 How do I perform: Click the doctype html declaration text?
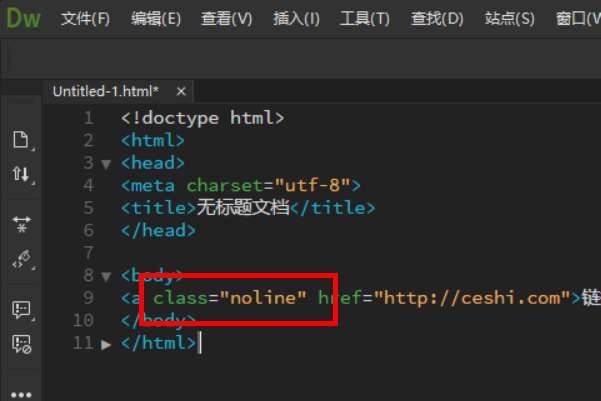click(203, 118)
